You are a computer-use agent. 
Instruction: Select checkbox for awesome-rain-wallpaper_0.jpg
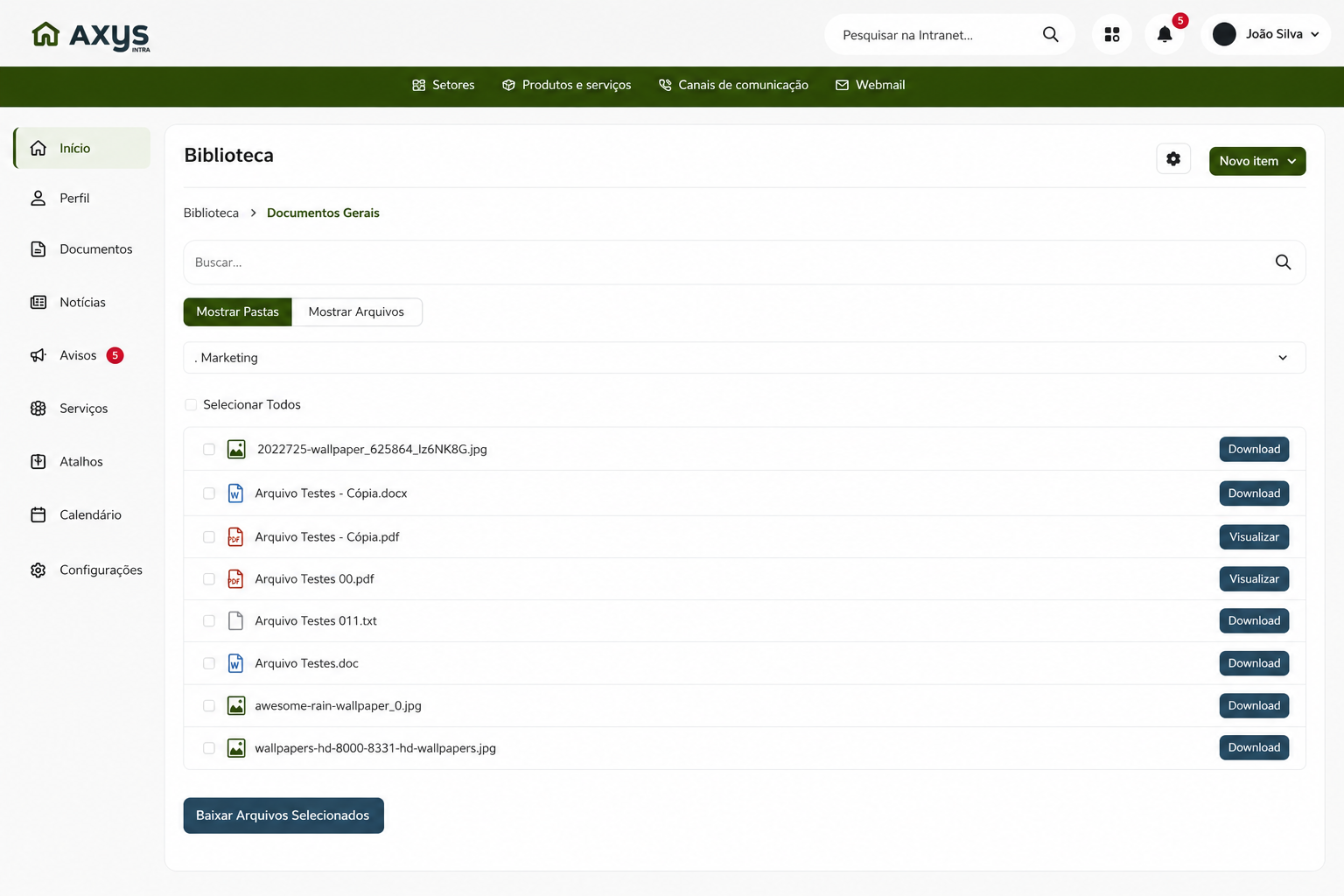pyautogui.click(x=209, y=706)
